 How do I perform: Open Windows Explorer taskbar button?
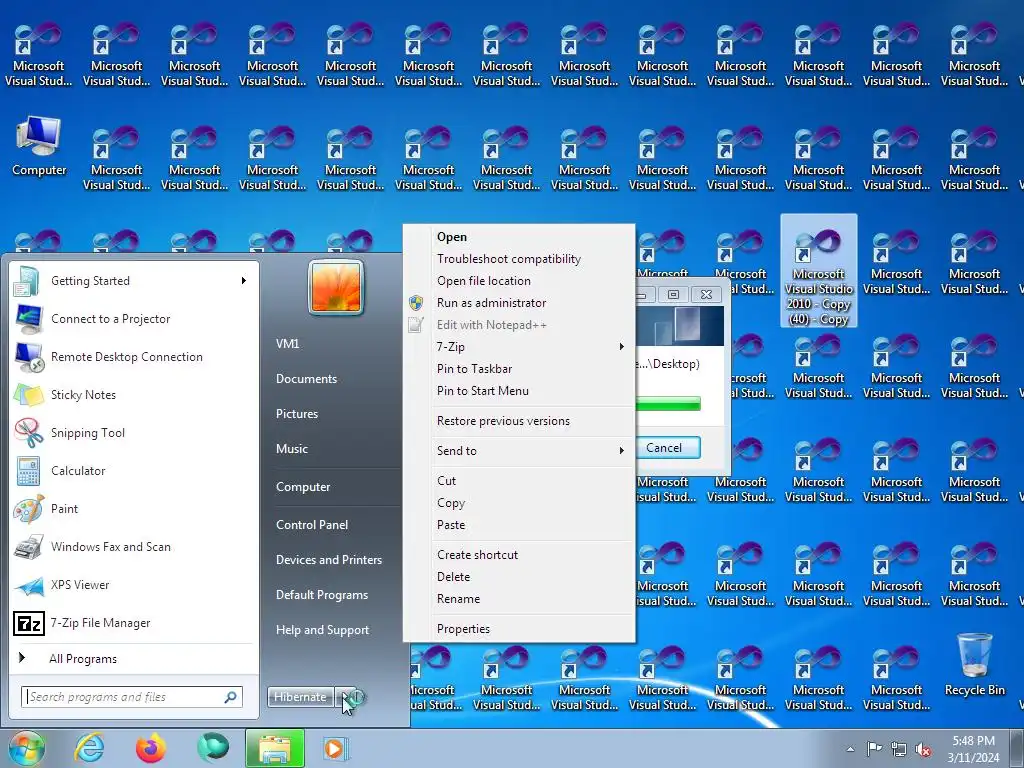pyautogui.click(x=275, y=748)
